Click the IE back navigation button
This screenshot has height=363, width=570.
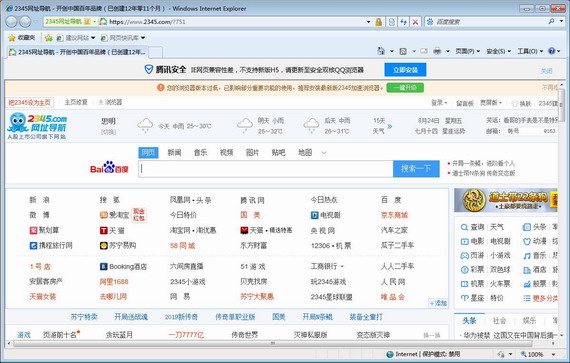(11, 22)
